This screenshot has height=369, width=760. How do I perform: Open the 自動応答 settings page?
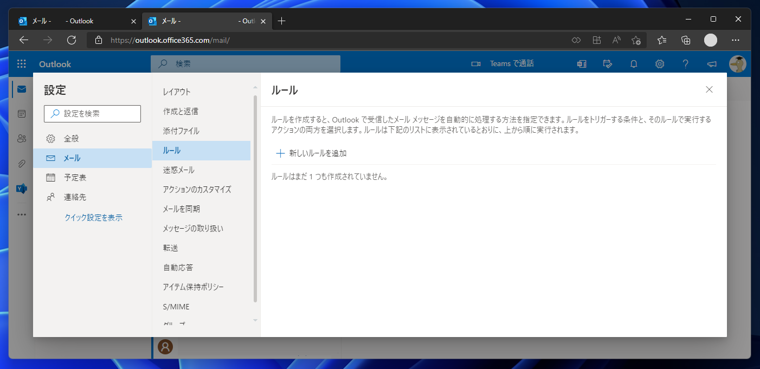[201, 267]
